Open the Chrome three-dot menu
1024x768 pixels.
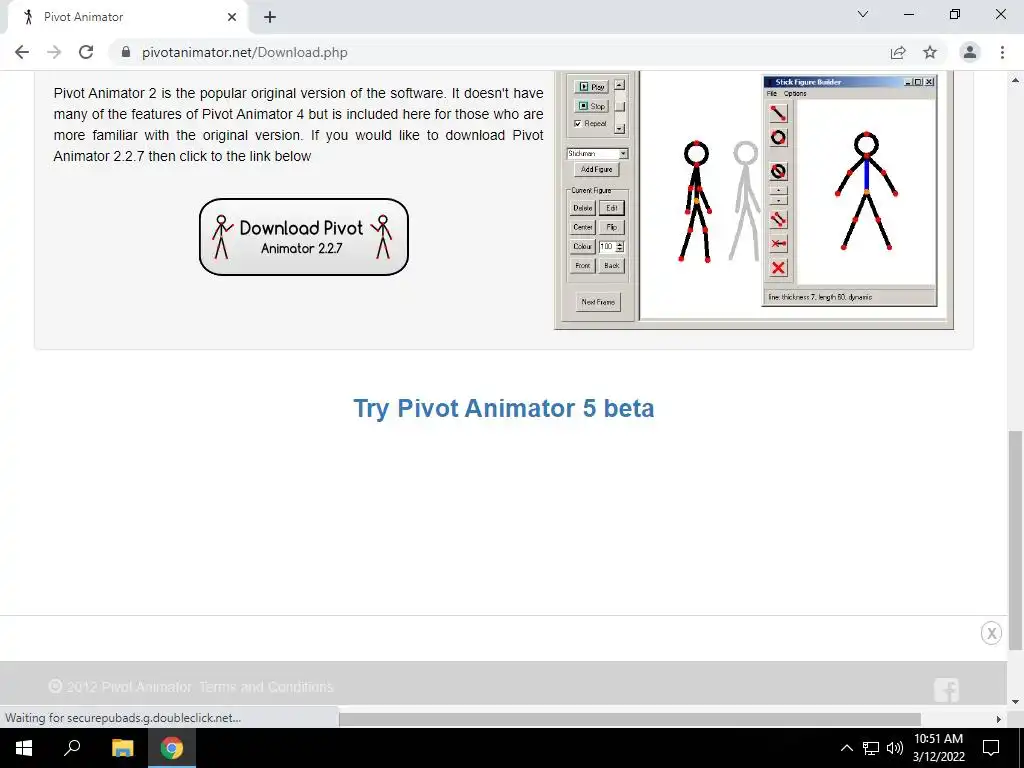point(1002,52)
